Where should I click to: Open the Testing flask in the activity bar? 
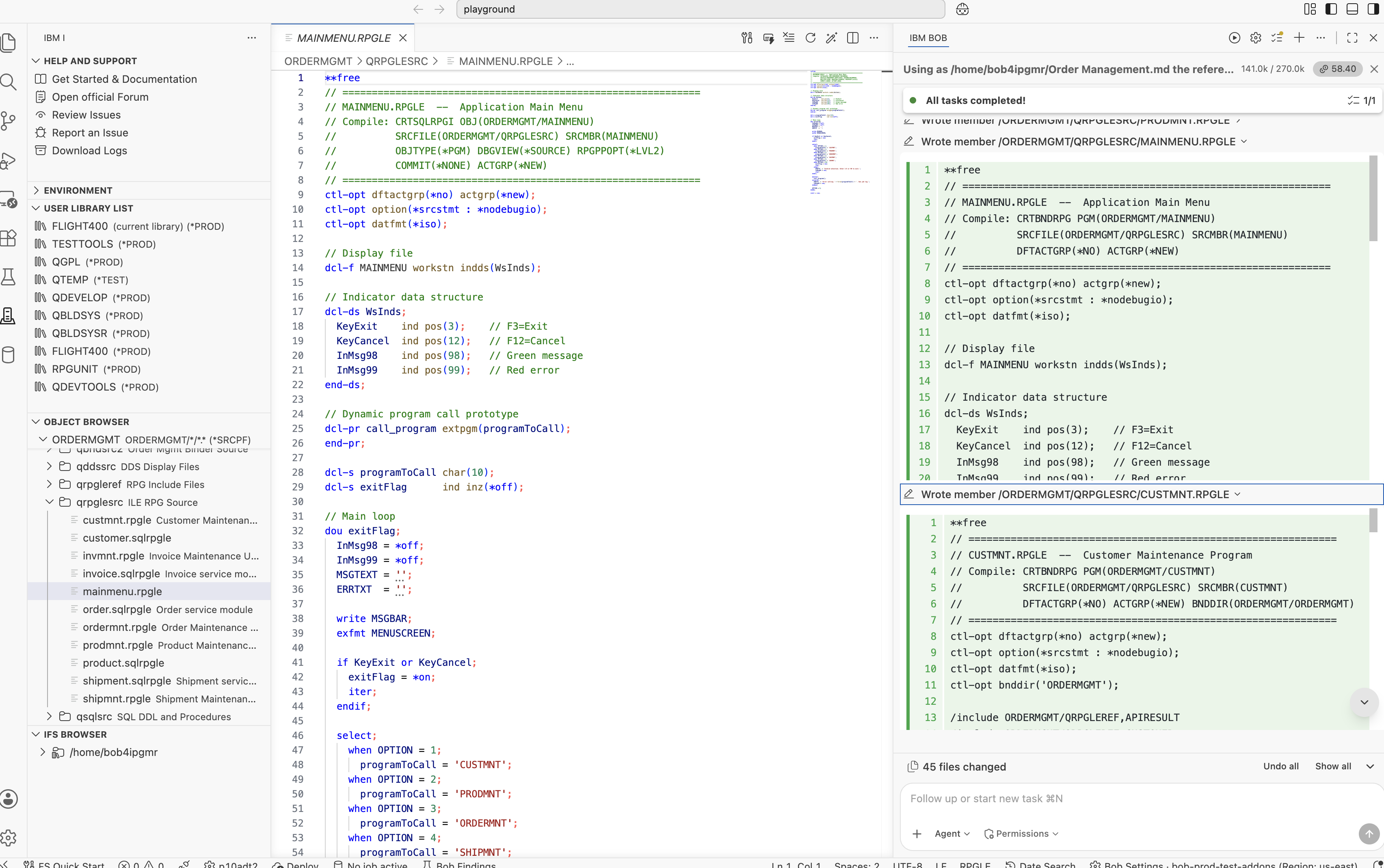coord(8,277)
